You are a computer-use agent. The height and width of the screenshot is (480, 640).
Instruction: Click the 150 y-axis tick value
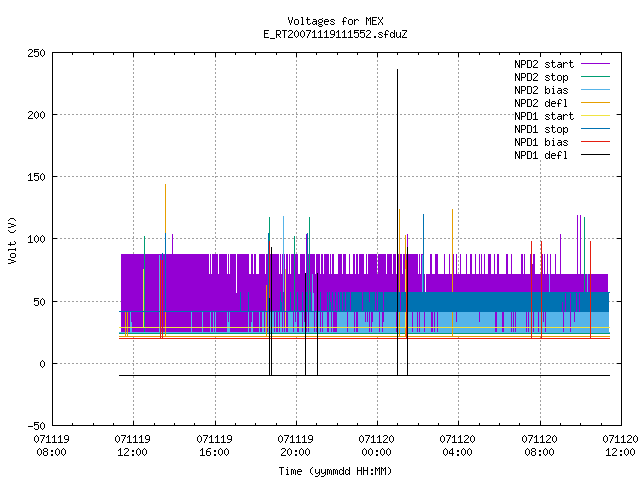(36, 177)
